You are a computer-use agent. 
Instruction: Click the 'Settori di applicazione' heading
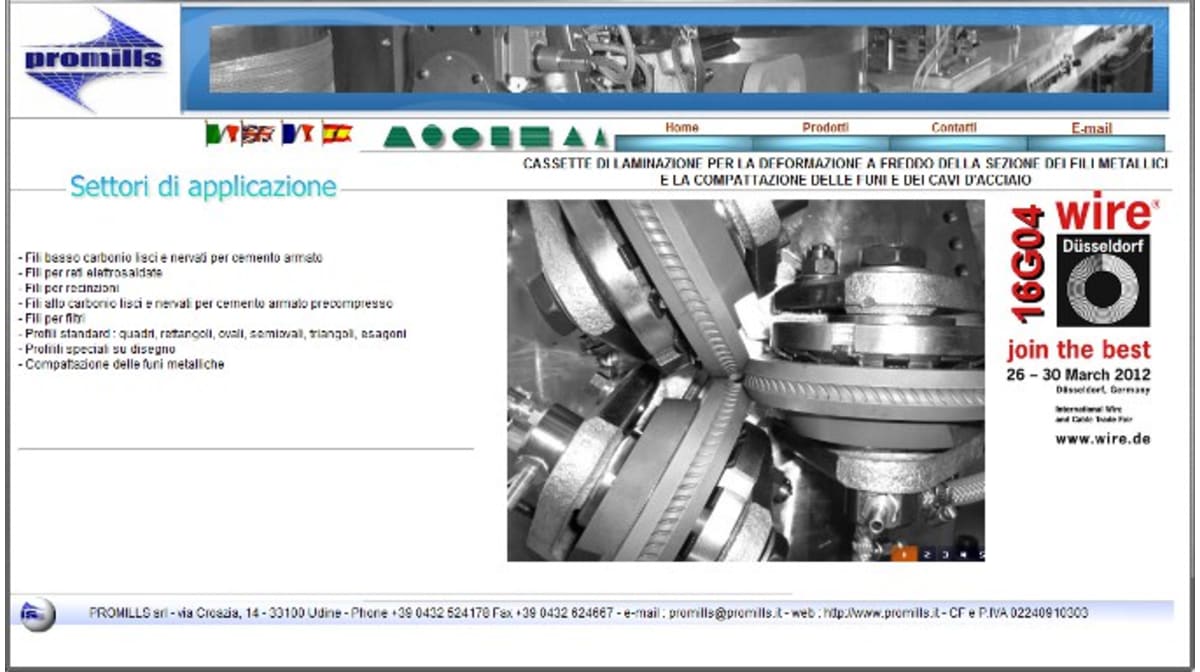203,186
